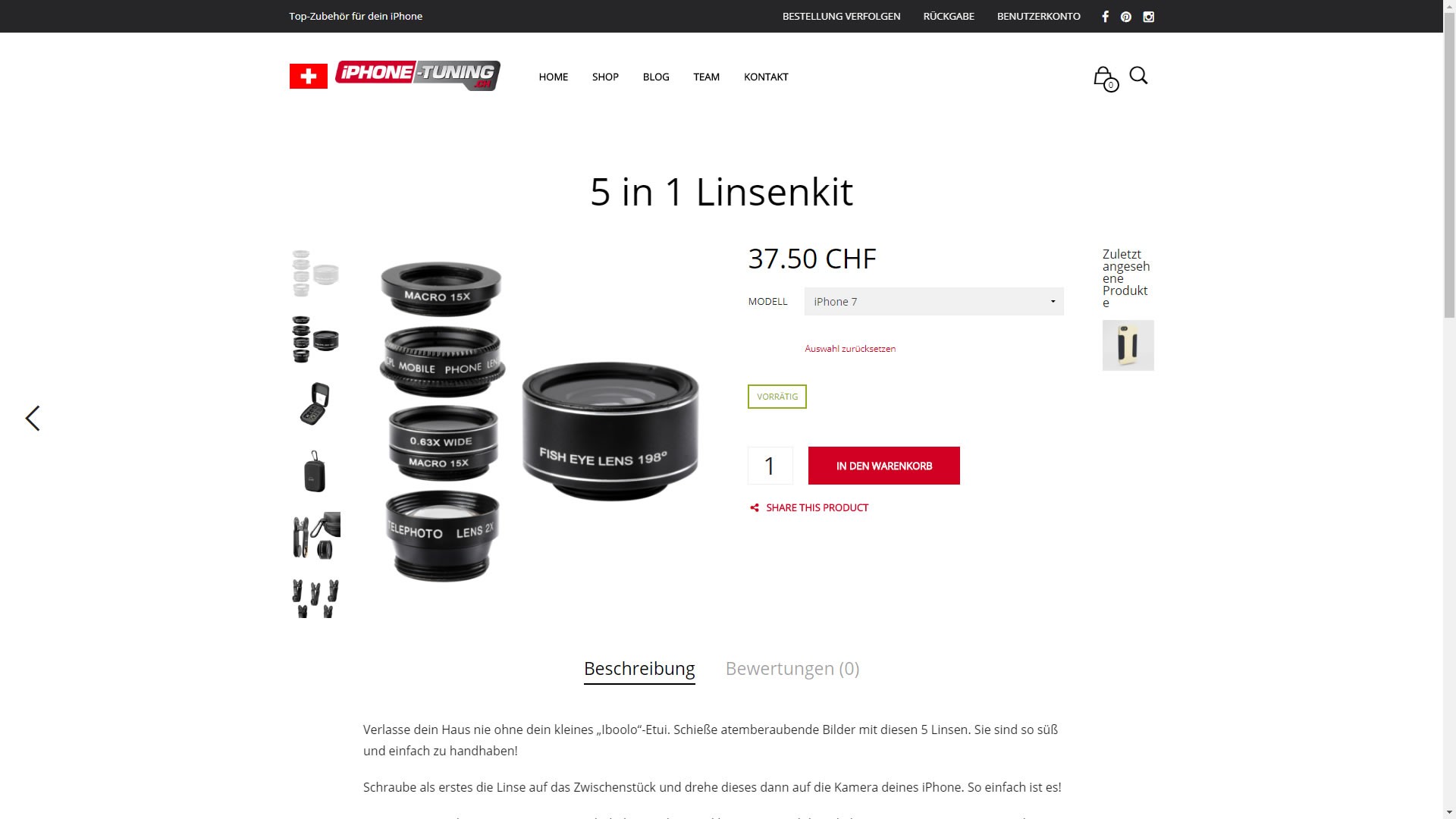Open the BLOG menu item

tap(656, 77)
